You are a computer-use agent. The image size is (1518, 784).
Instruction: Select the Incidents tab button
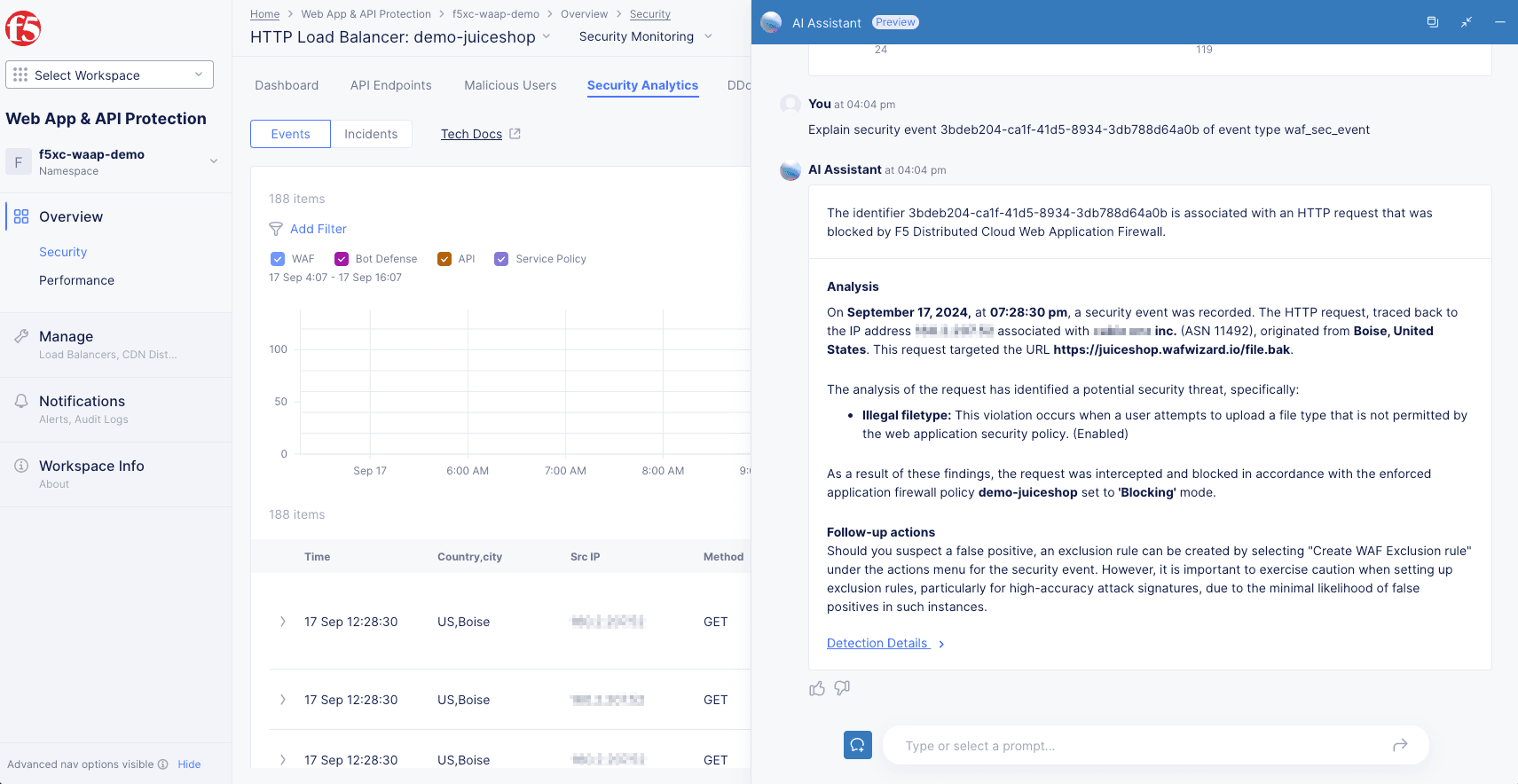(x=371, y=134)
